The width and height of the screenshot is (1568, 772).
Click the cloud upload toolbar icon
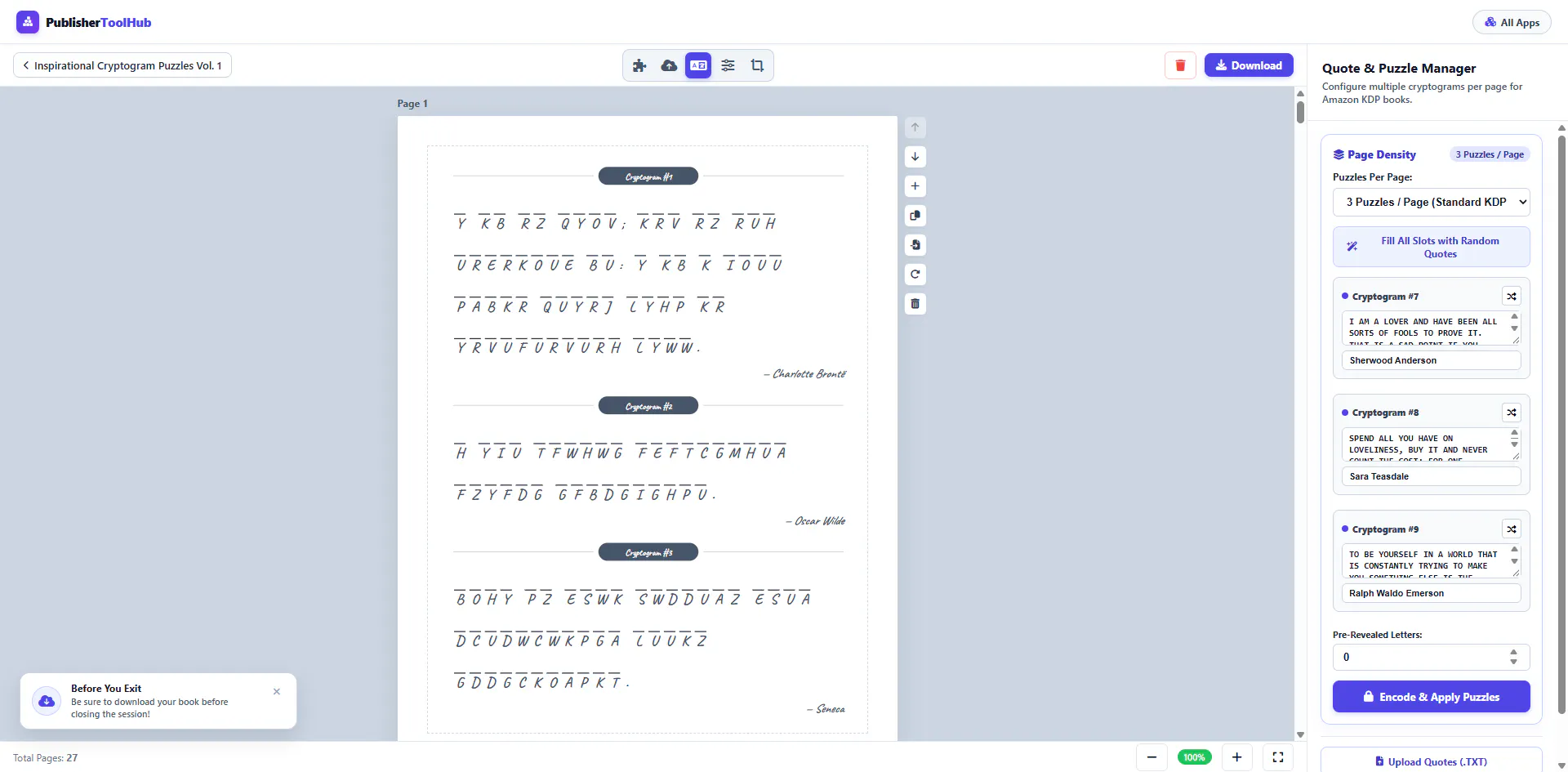click(669, 65)
